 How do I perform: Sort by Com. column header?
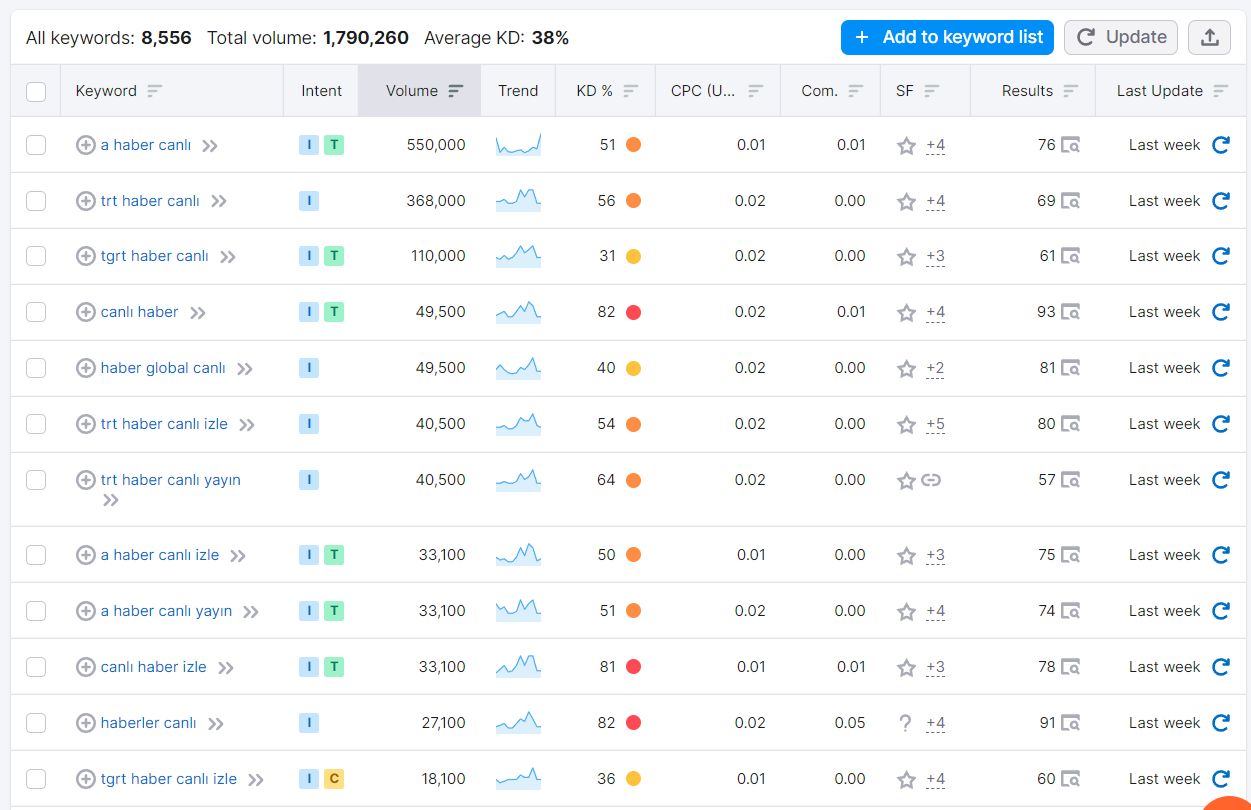[831, 91]
